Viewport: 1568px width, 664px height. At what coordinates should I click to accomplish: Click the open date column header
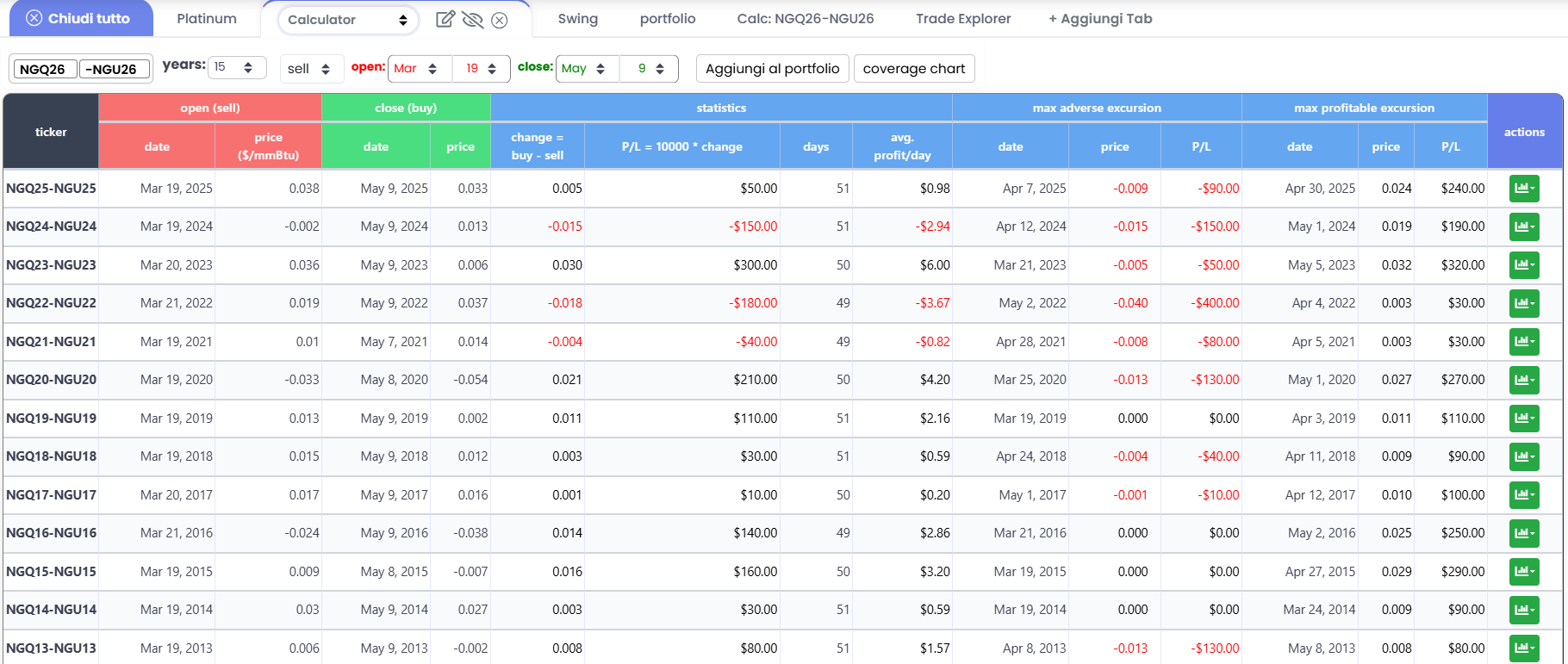[157, 146]
